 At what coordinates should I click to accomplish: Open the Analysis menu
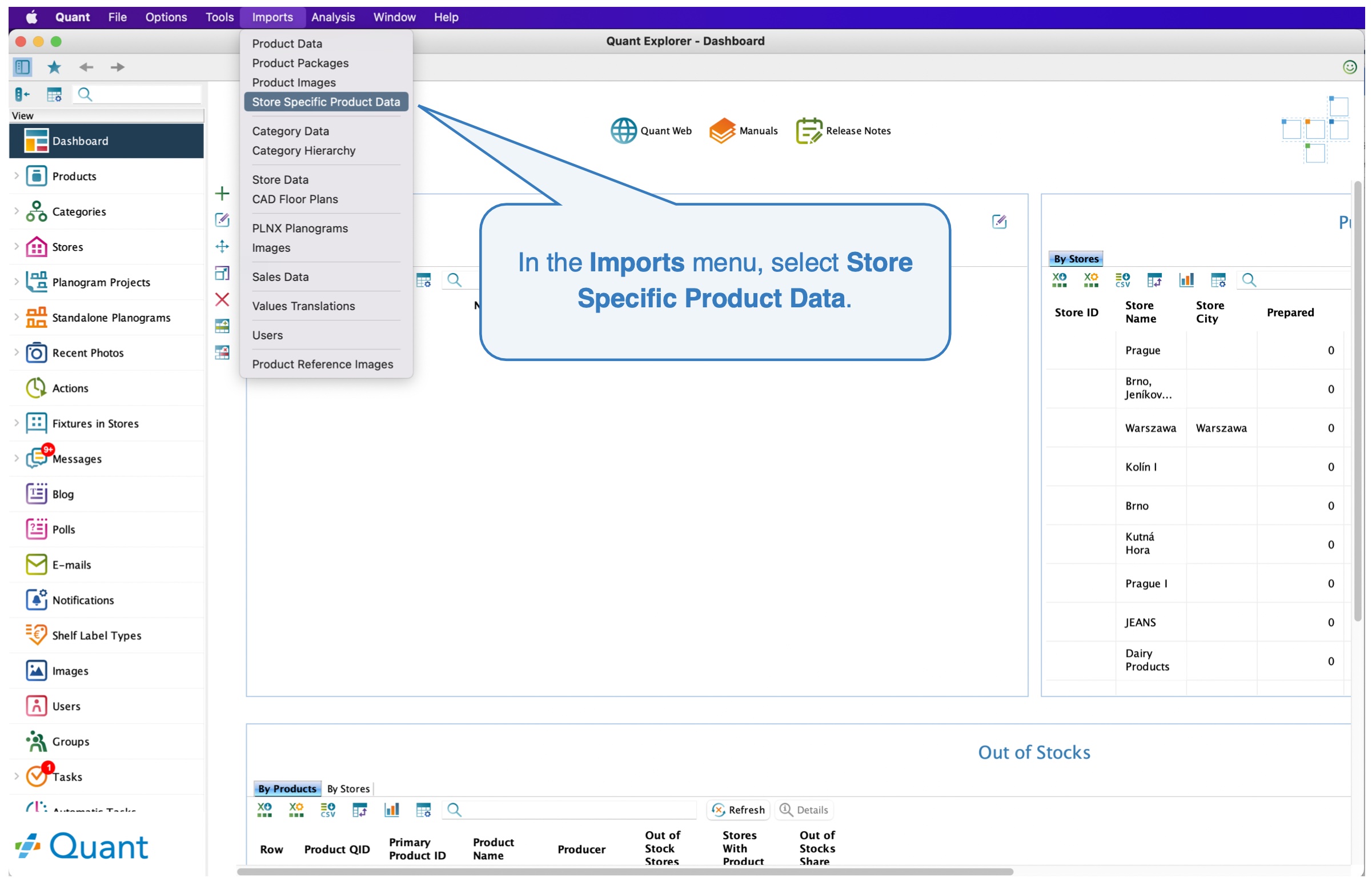333,17
